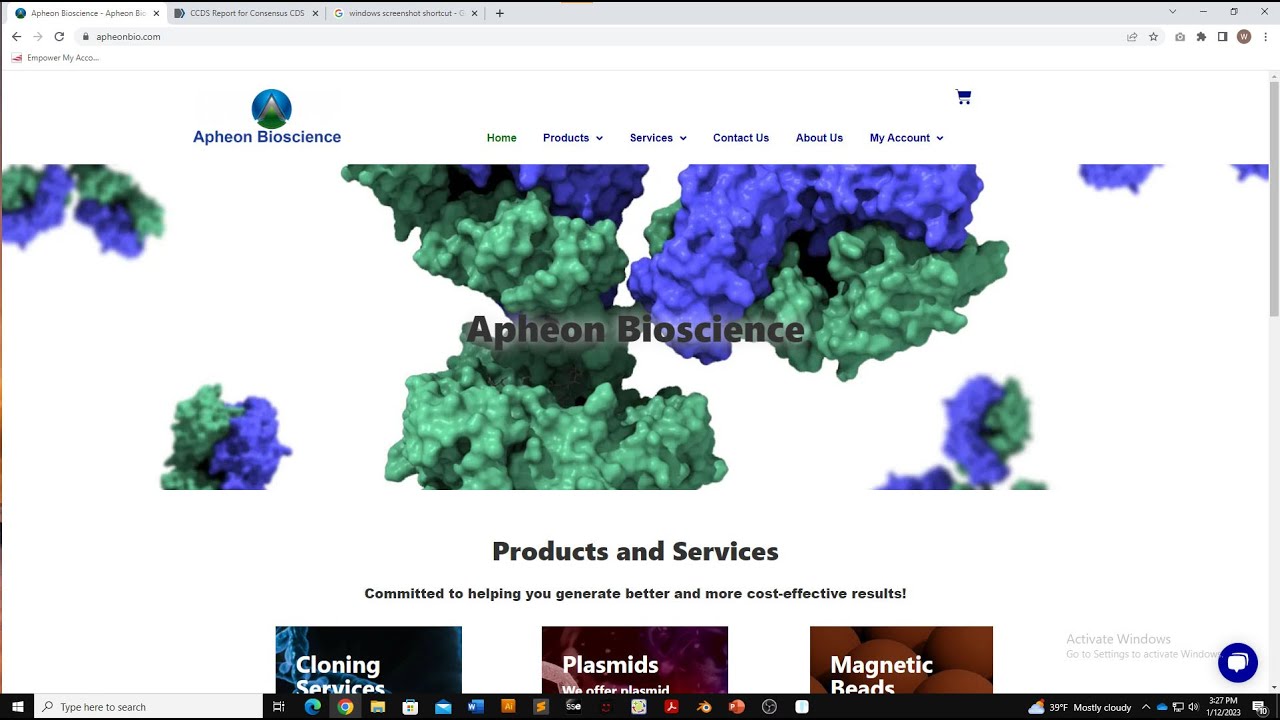Open Mail app from taskbar
Image resolution: width=1280 pixels, height=720 pixels.
pos(443,707)
